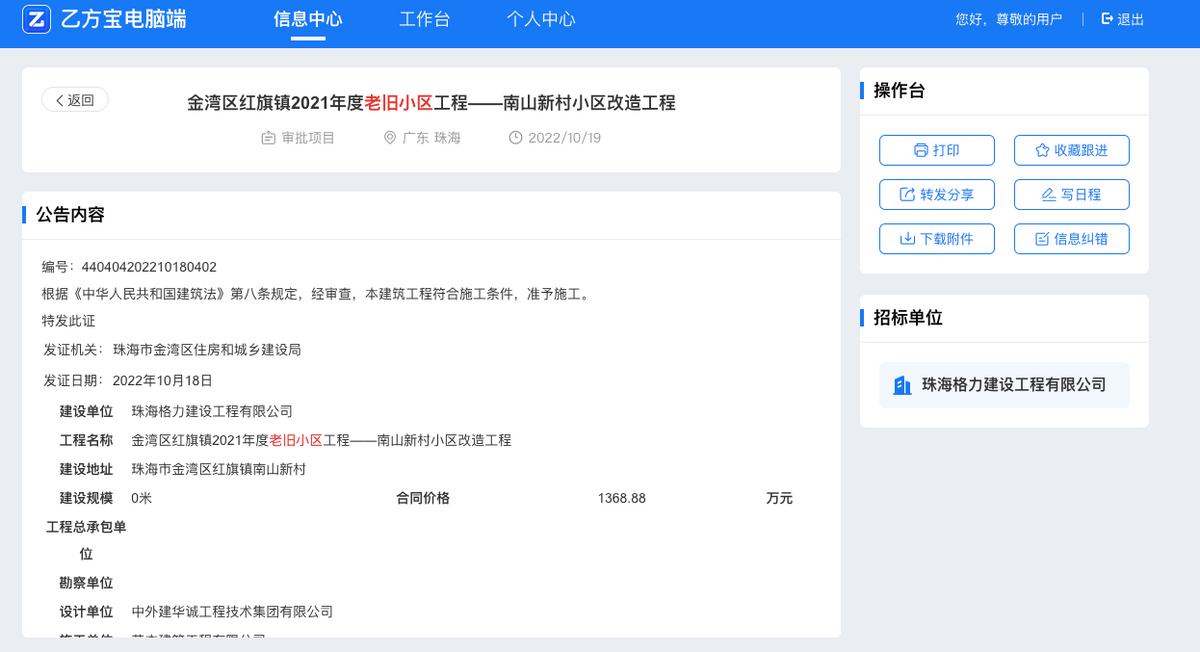Click the date 2022/10/19
The width and height of the screenshot is (1200, 652).
click(x=564, y=138)
